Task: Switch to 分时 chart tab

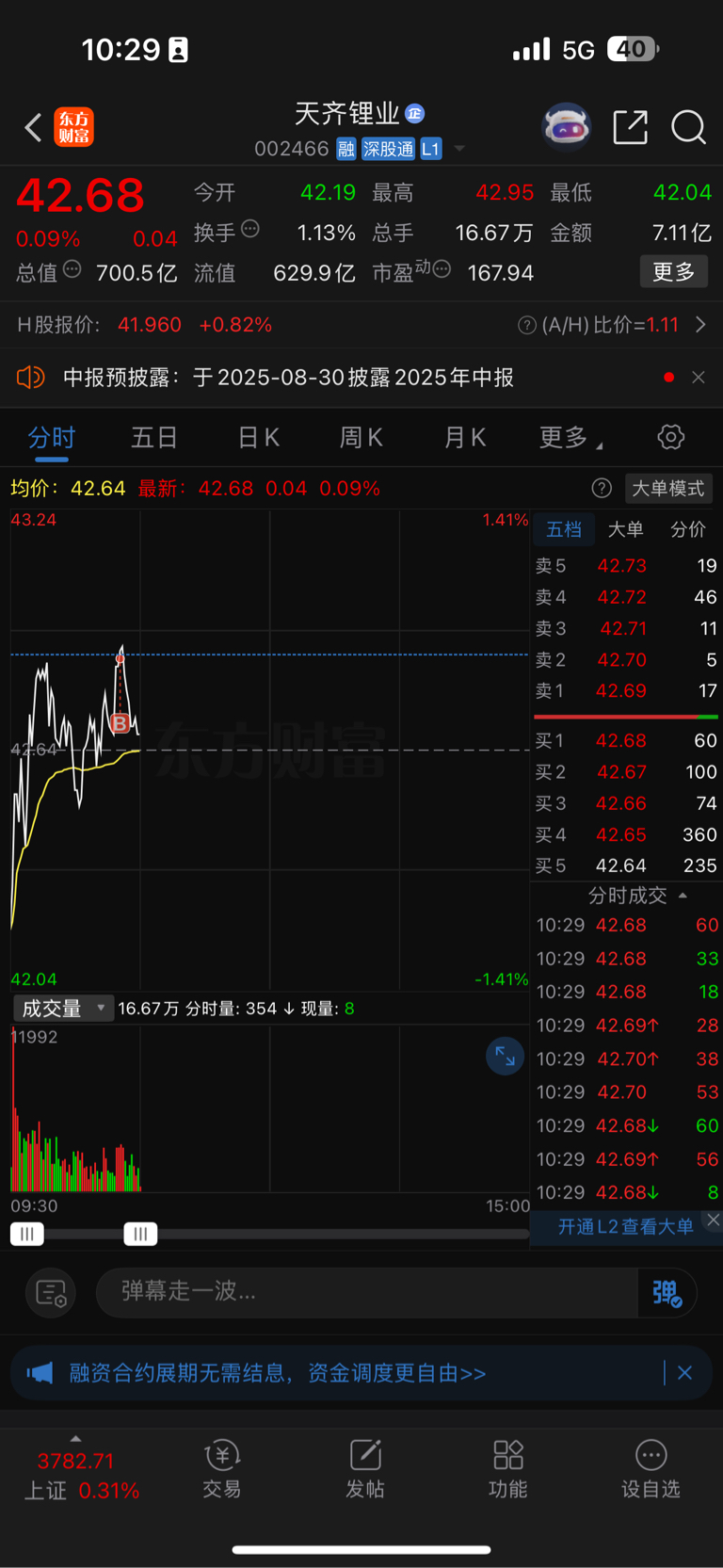Action: pyautogui.click(x=52, y=438)
